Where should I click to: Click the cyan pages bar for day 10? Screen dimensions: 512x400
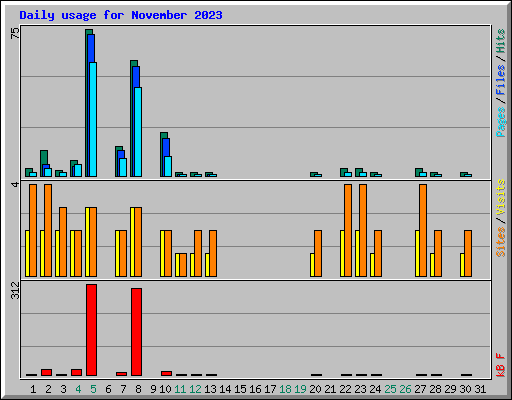coord(168,166)
